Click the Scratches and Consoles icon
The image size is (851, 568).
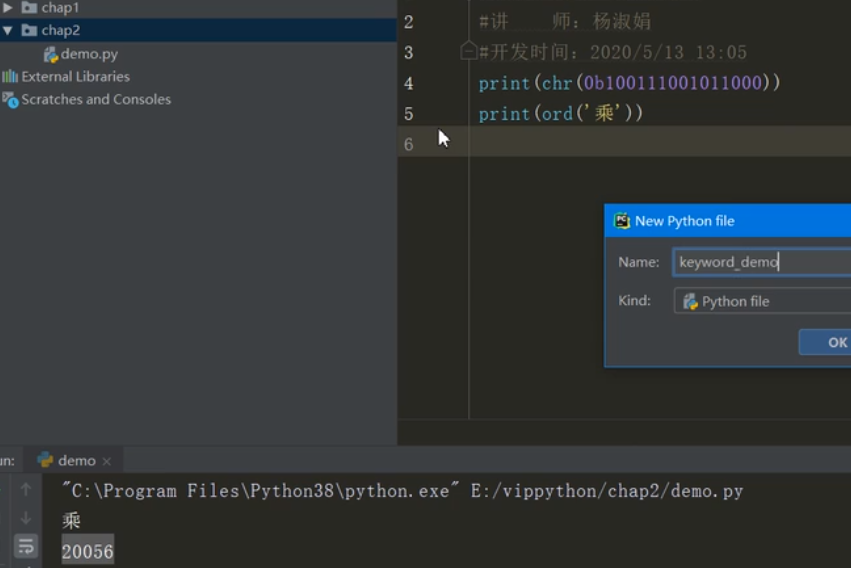[10, 100]
